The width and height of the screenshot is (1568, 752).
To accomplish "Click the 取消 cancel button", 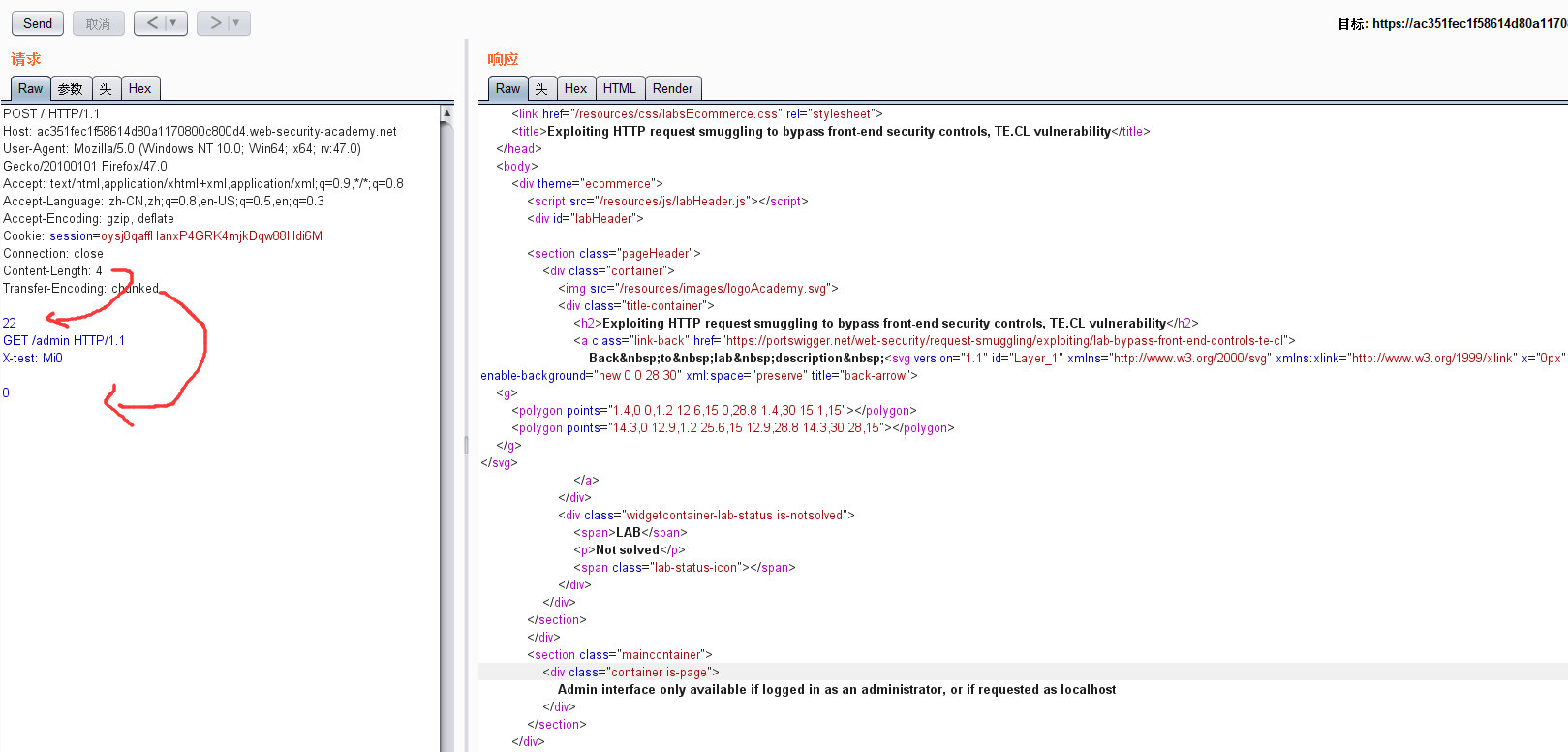I will [99, 23].
